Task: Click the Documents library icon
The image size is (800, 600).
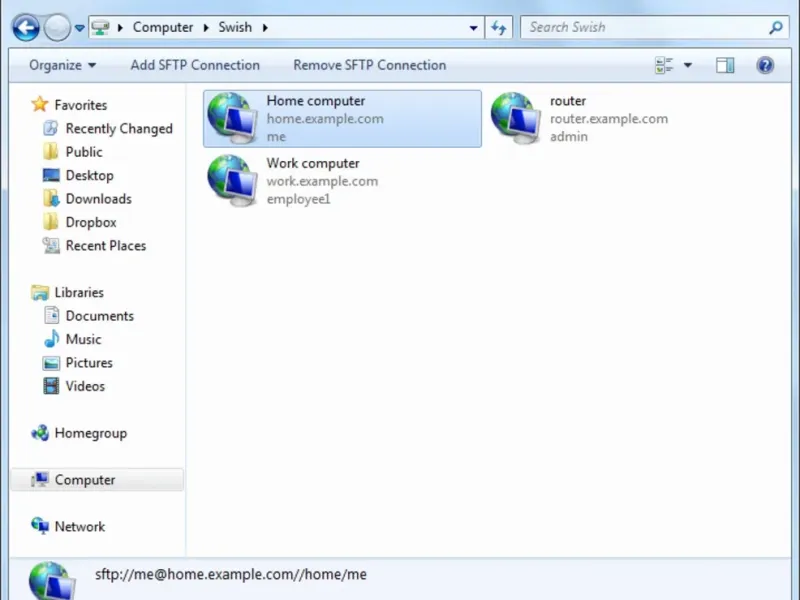Action: coord(52,315)
